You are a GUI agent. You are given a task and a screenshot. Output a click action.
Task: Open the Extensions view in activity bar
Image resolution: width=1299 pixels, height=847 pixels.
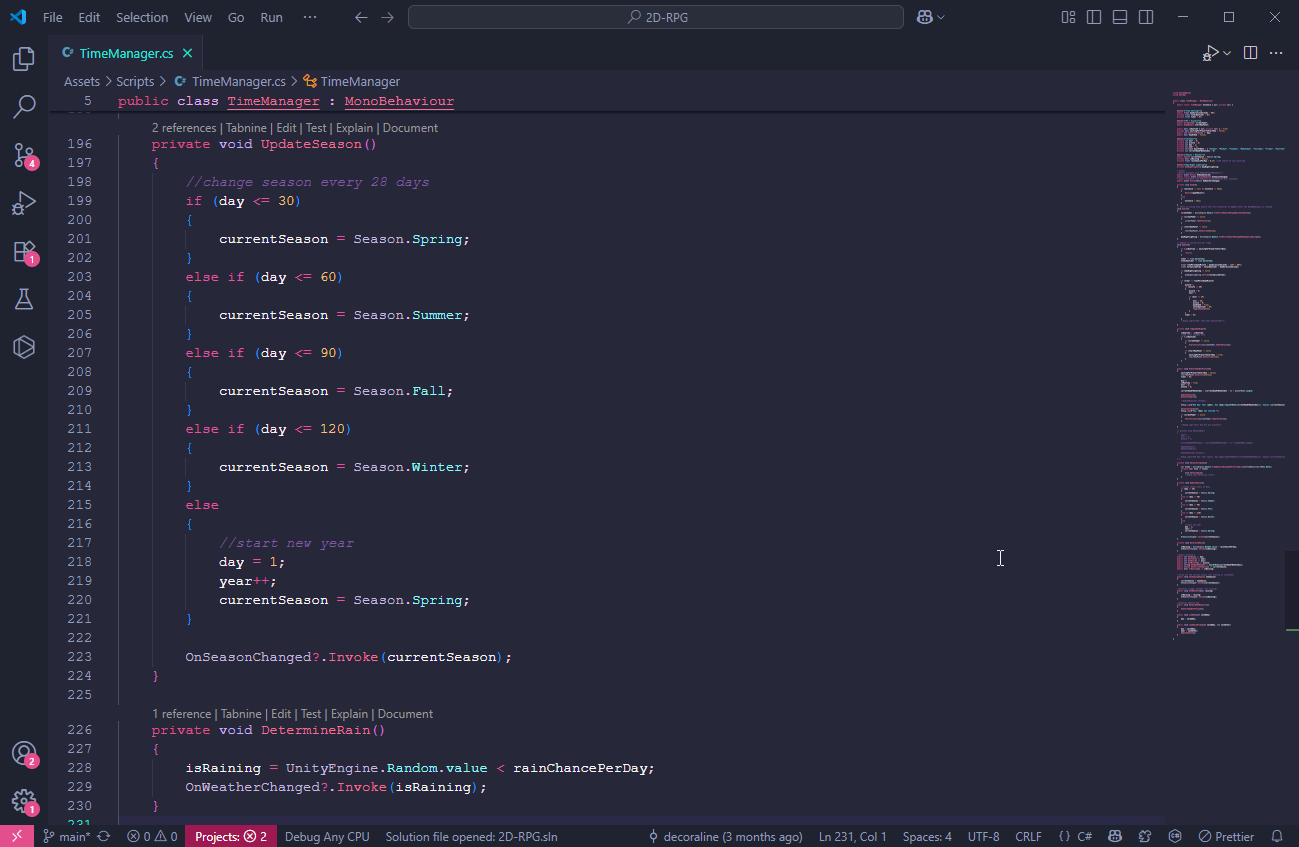(x=24, y=251)
